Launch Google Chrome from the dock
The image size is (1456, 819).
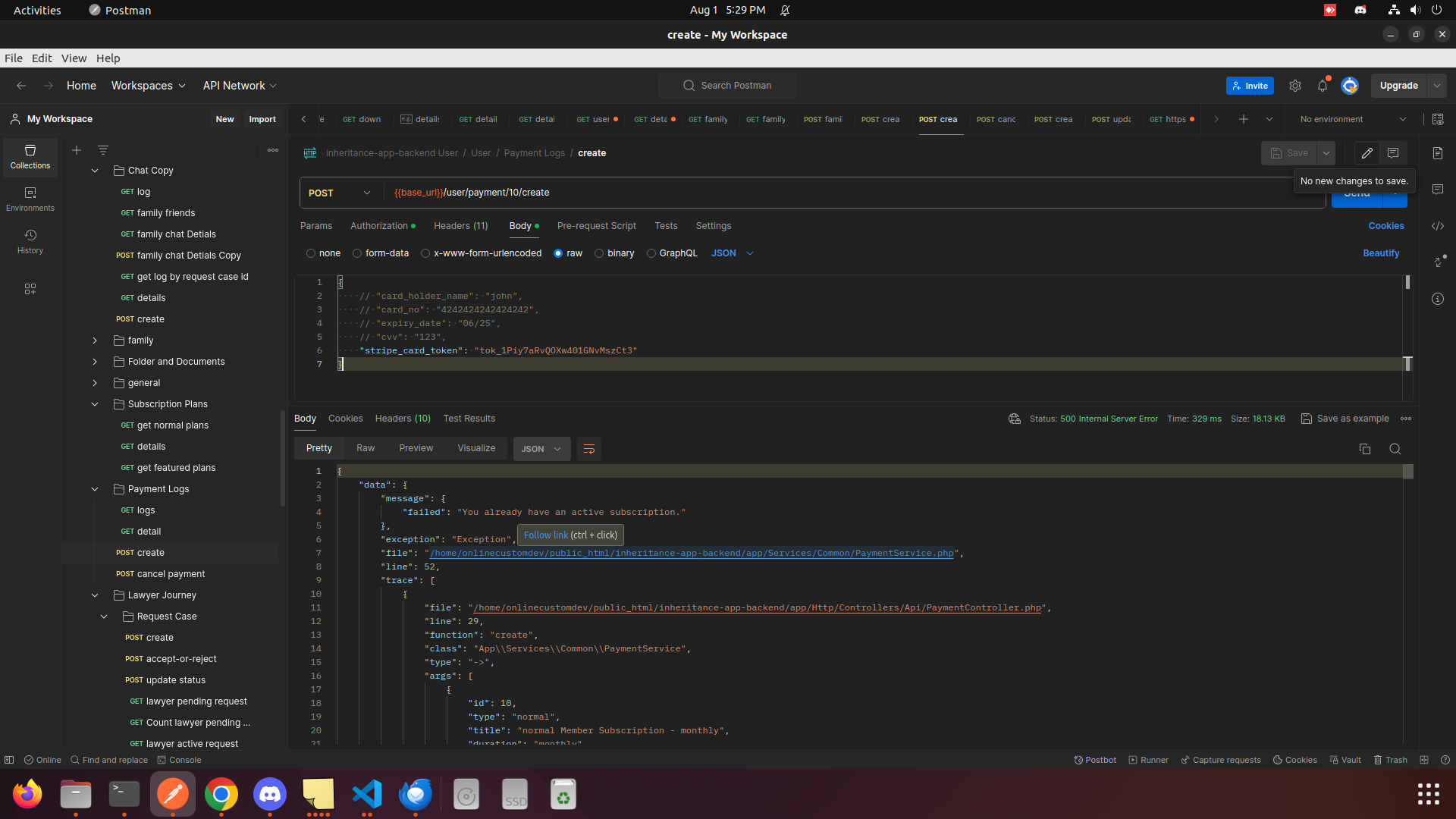221,794
